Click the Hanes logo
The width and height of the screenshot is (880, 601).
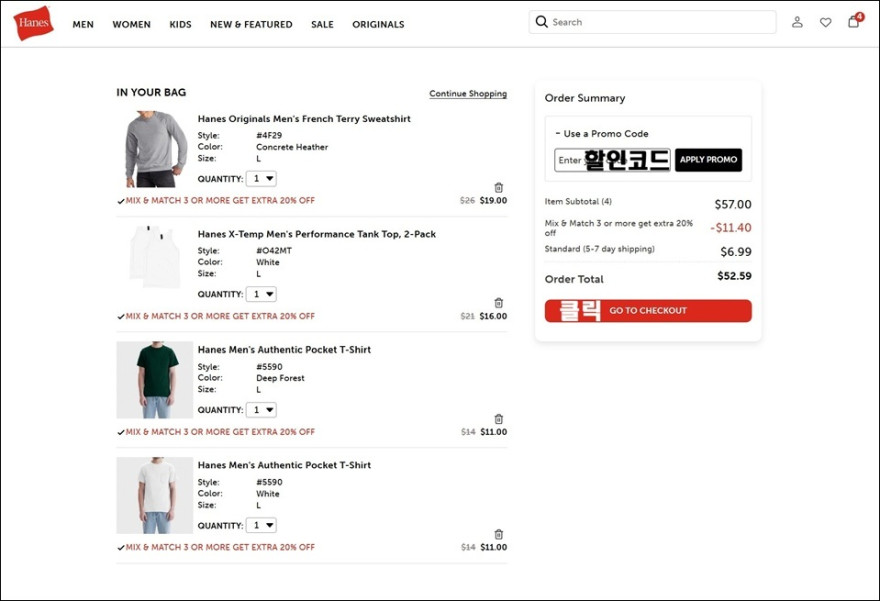tap(34, 23)
